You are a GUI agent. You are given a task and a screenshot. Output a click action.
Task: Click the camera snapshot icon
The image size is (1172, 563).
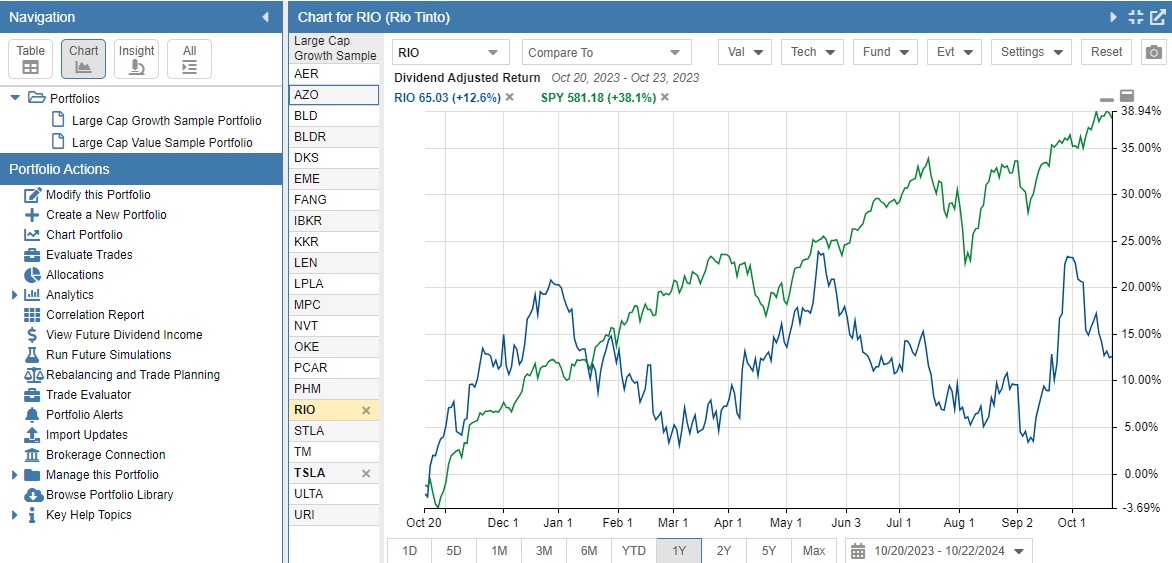[x=1153, y=52]
